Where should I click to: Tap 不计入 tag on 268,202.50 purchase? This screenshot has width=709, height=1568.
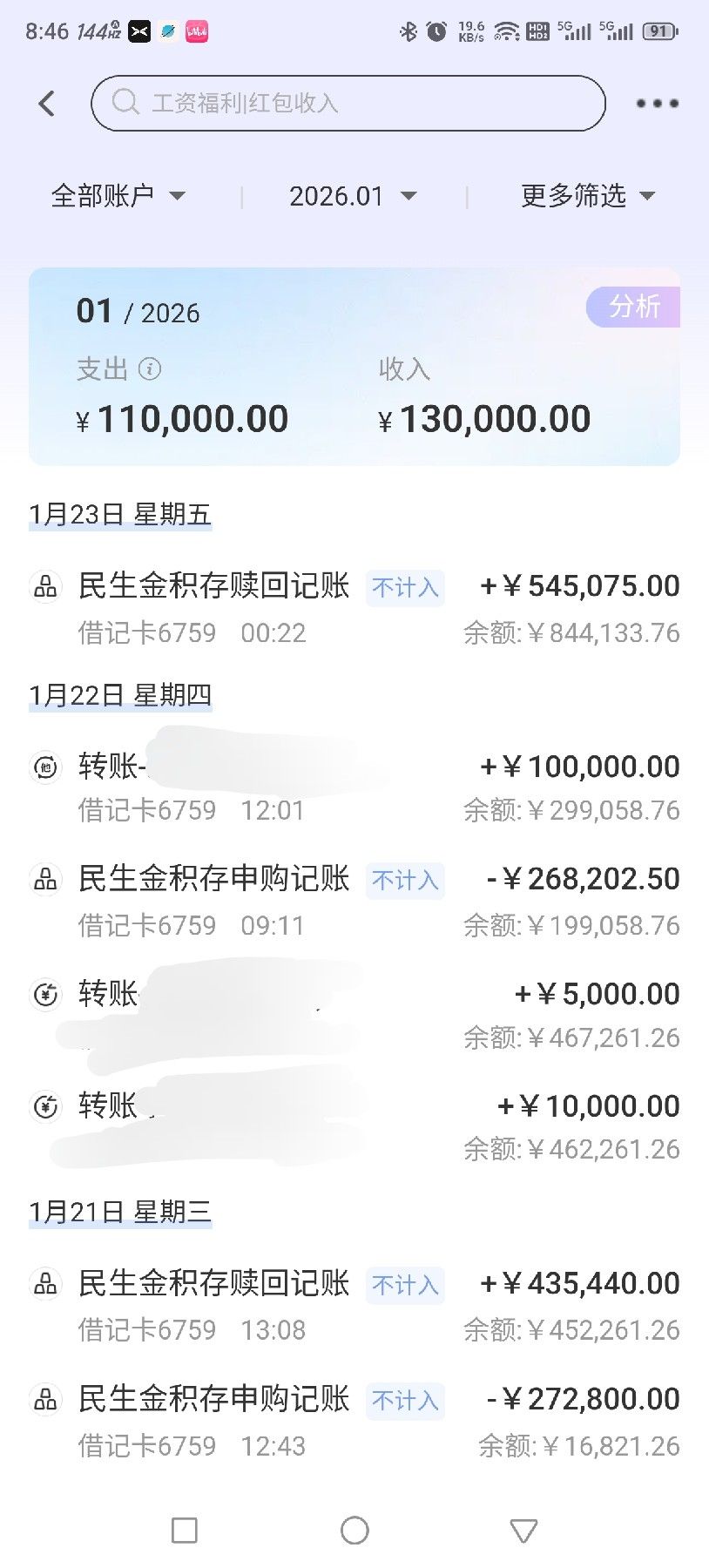[405, 881]
